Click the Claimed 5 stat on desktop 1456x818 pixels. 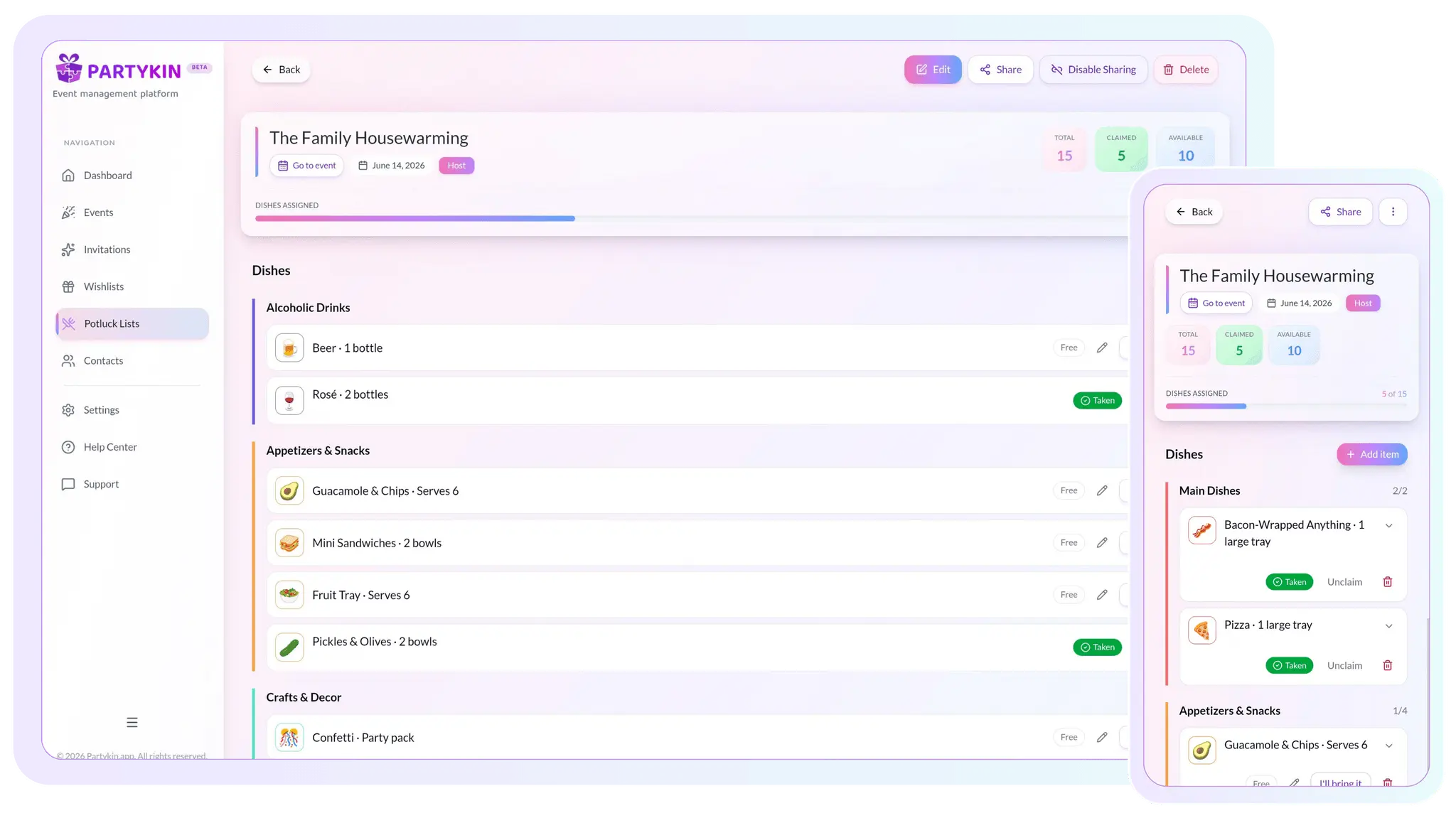(1121, 149)
